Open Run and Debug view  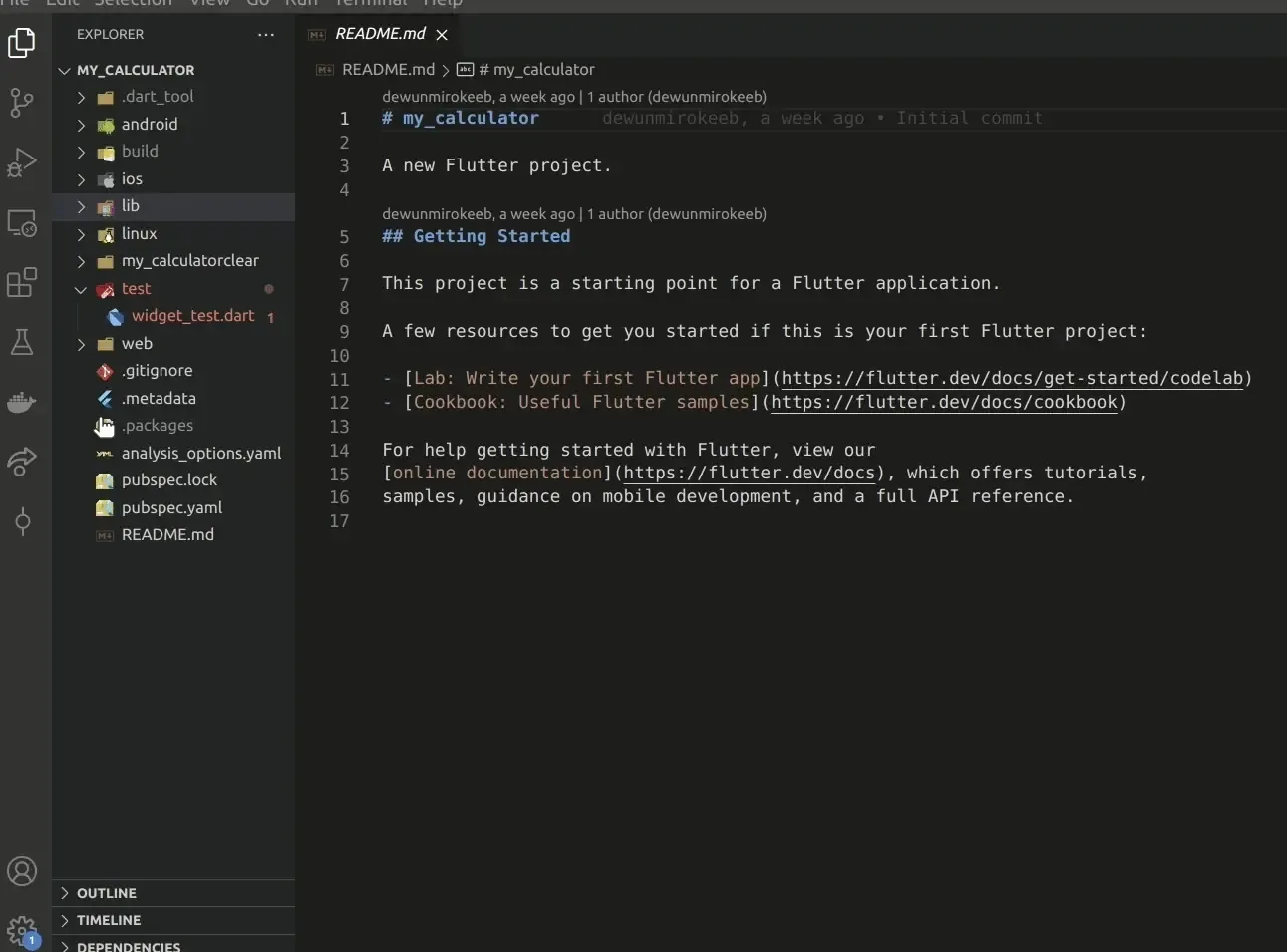(22, 162)
